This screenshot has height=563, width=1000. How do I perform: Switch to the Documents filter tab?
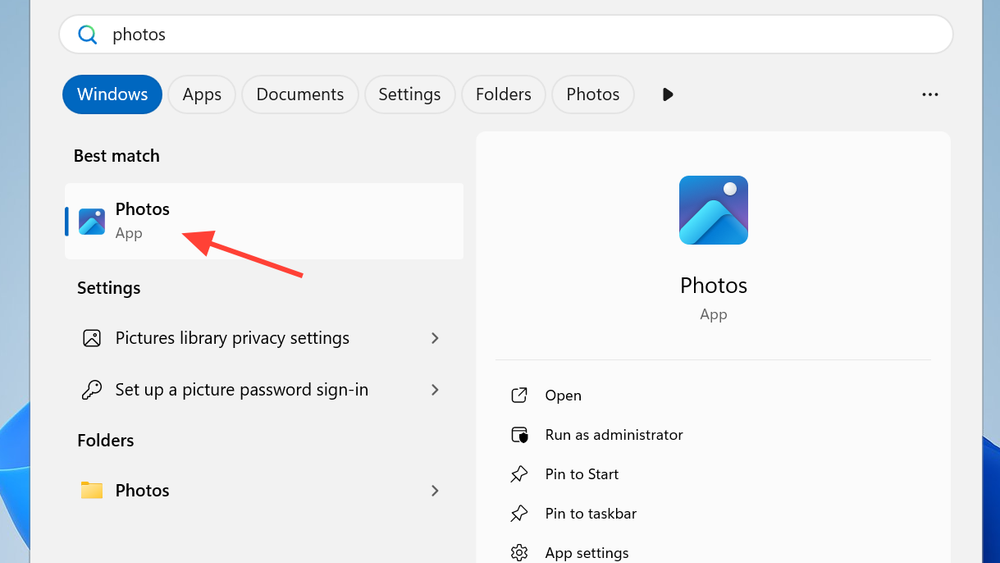(299, 94)
